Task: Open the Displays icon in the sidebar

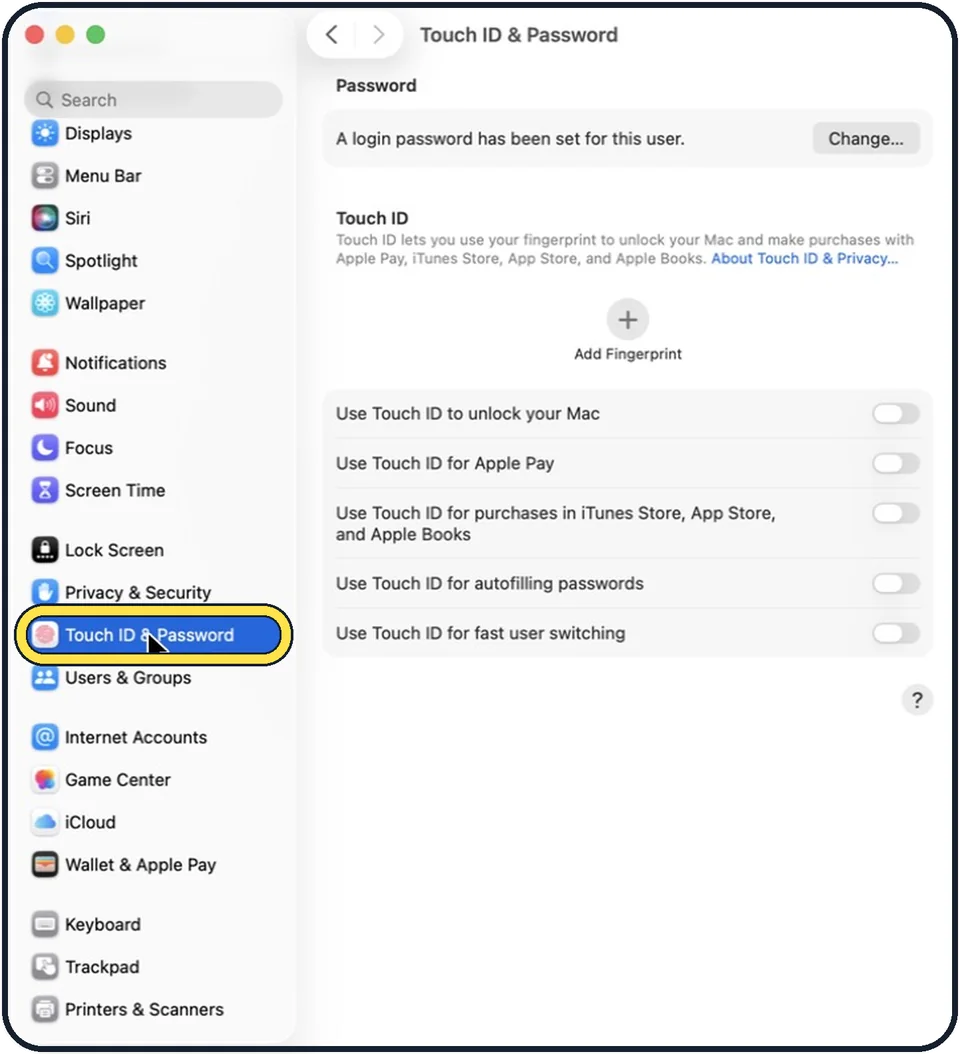Action: pyautogui.click(x=45, y=133)
